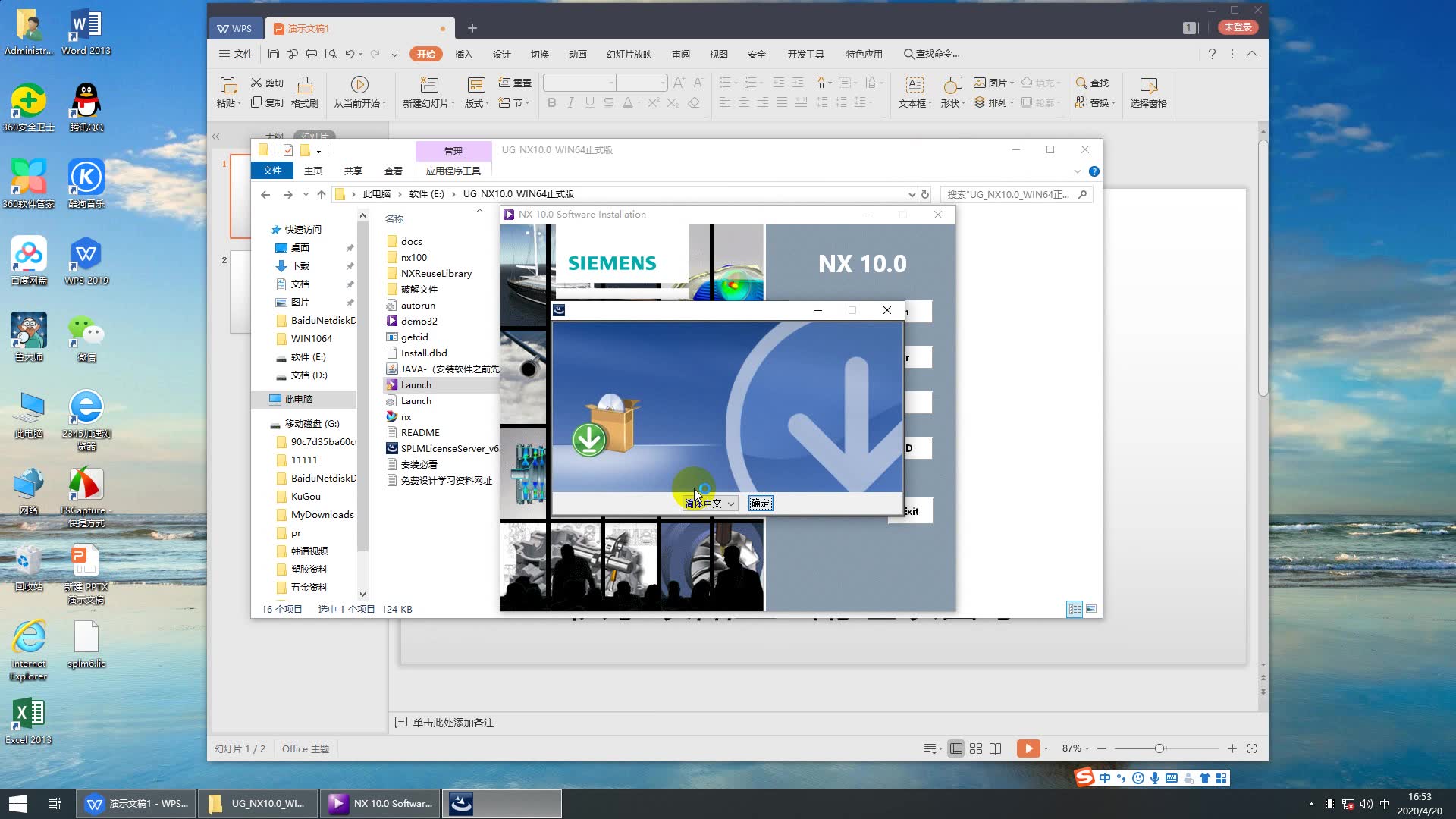Image resolution: width=1456 pixels, height=819 pixels.
Task: Click the Picture insert icon
Action: point(980,83)
